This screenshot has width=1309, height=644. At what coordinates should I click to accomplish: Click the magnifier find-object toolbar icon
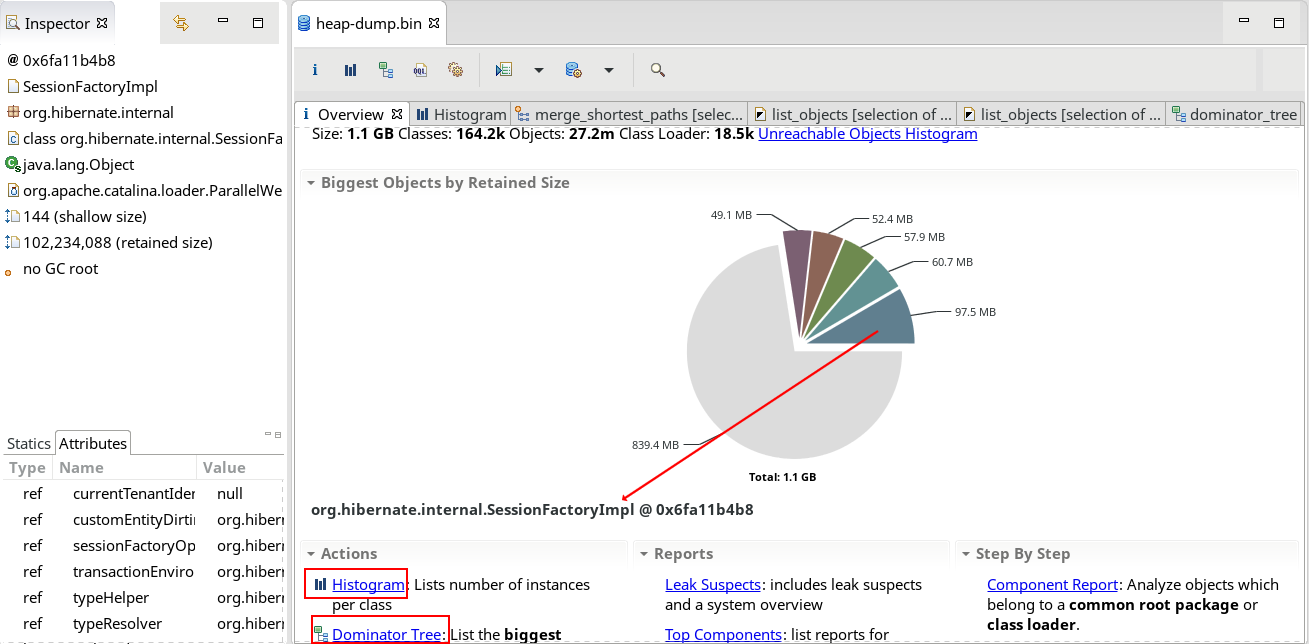[x=657, y=70]
